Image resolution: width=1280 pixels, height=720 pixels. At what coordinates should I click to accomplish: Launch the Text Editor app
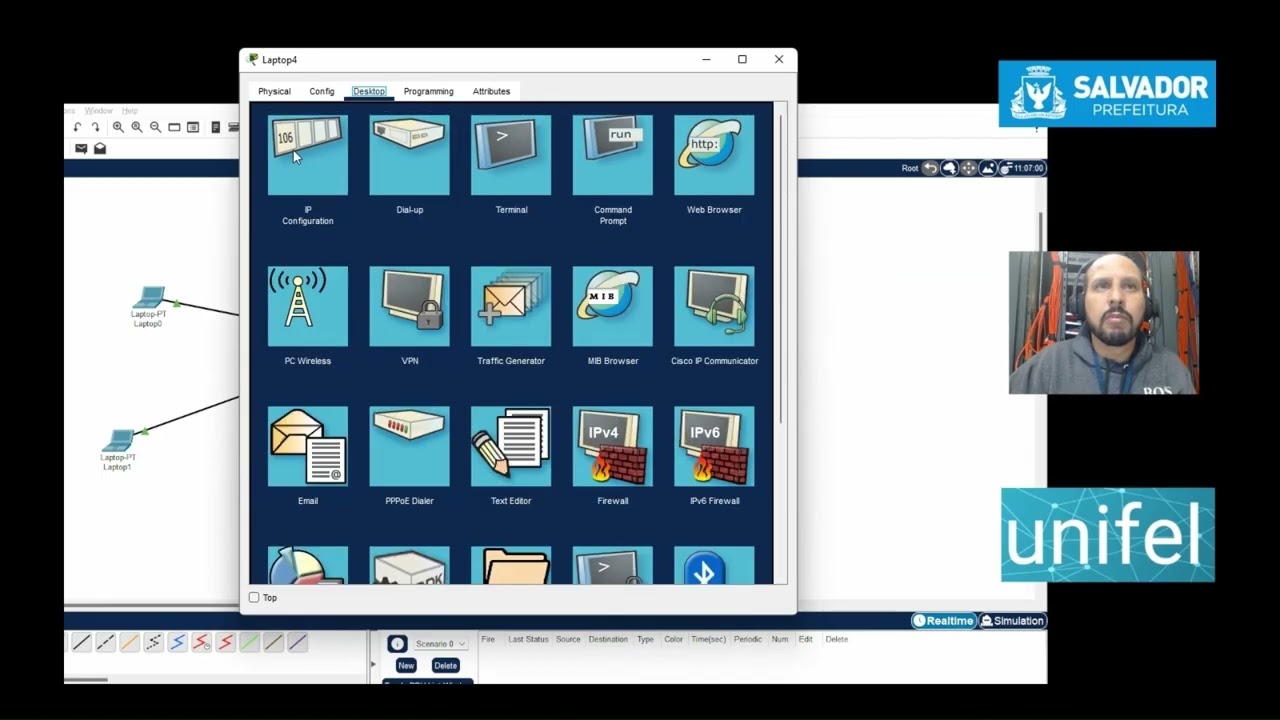click(511, 446)
